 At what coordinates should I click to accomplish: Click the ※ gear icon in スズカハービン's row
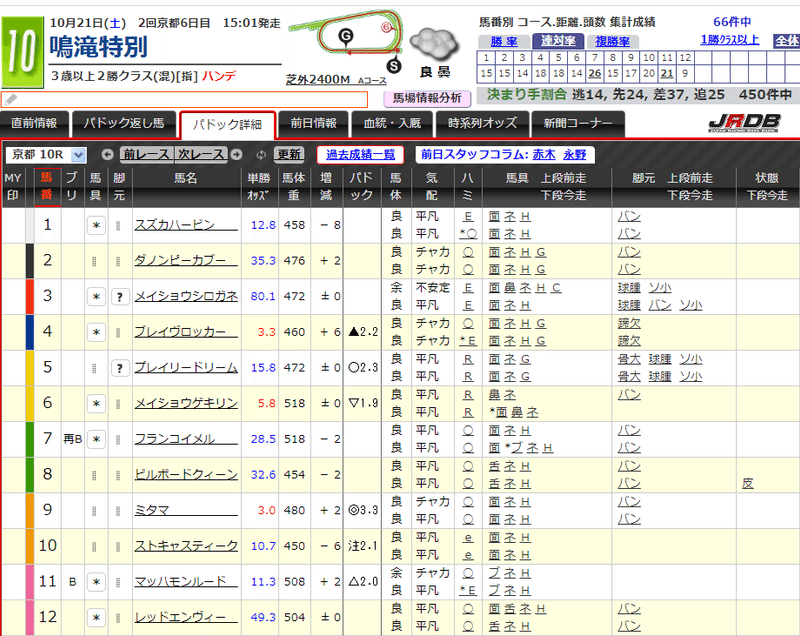(x=96, y=224)
